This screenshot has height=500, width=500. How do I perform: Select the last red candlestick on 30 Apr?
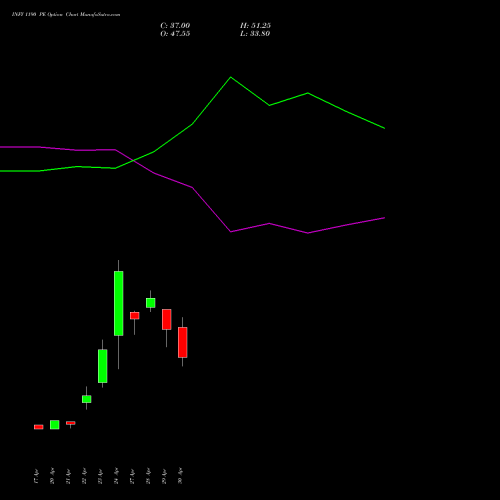183,342
